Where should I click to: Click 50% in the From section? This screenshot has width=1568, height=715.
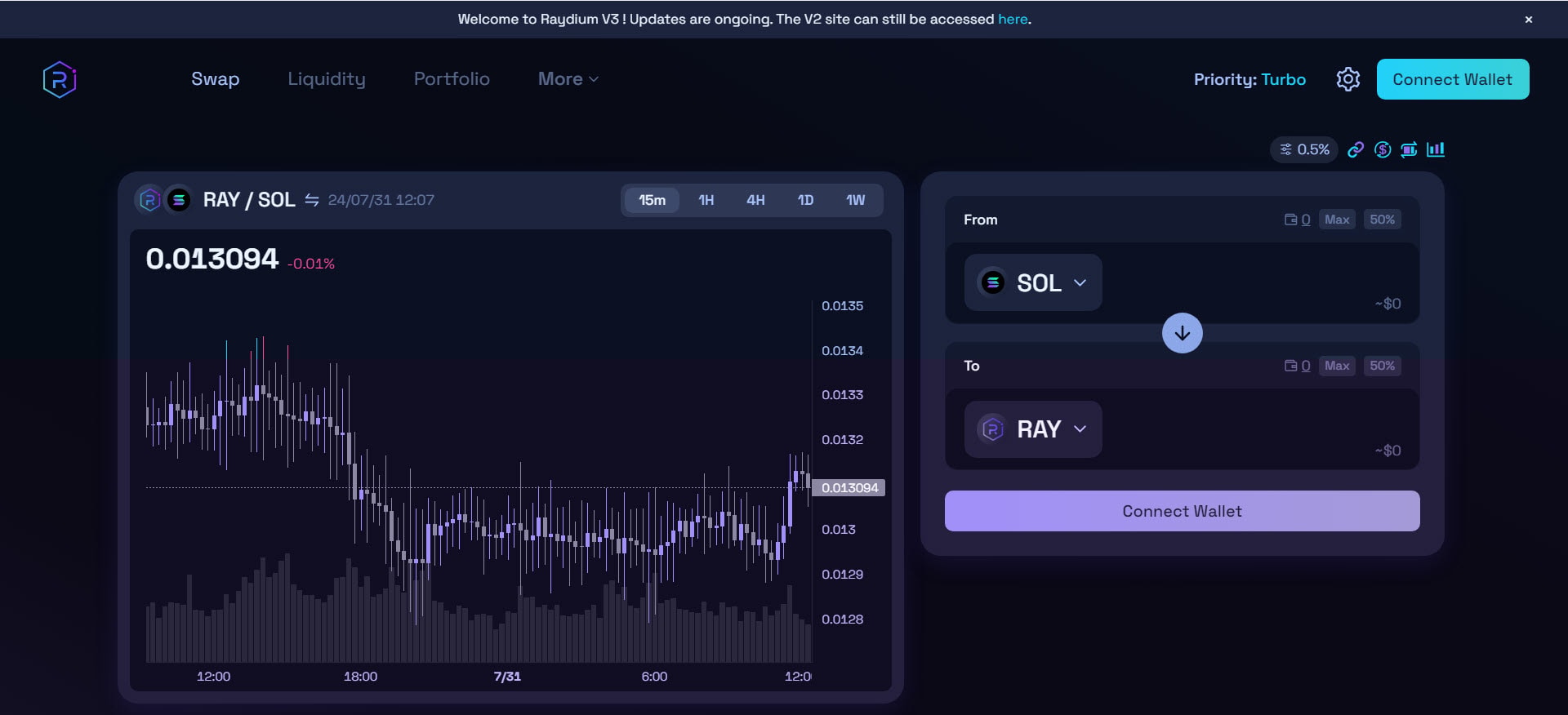[1383, 220]
